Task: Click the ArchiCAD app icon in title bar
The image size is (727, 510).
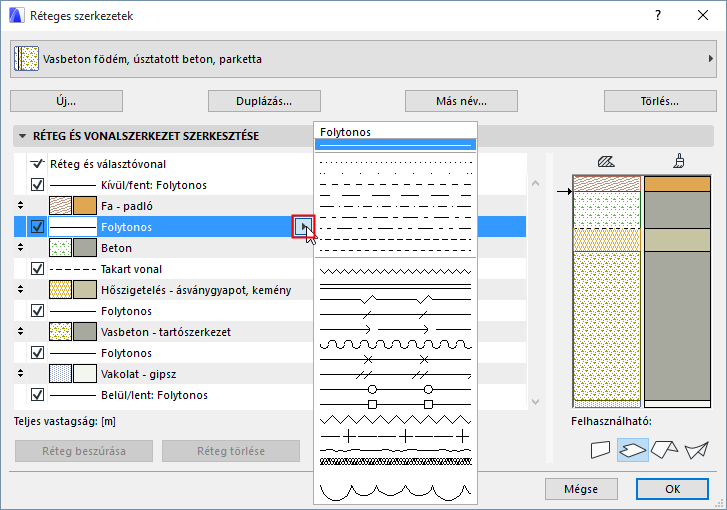Action: coord(16,15)
